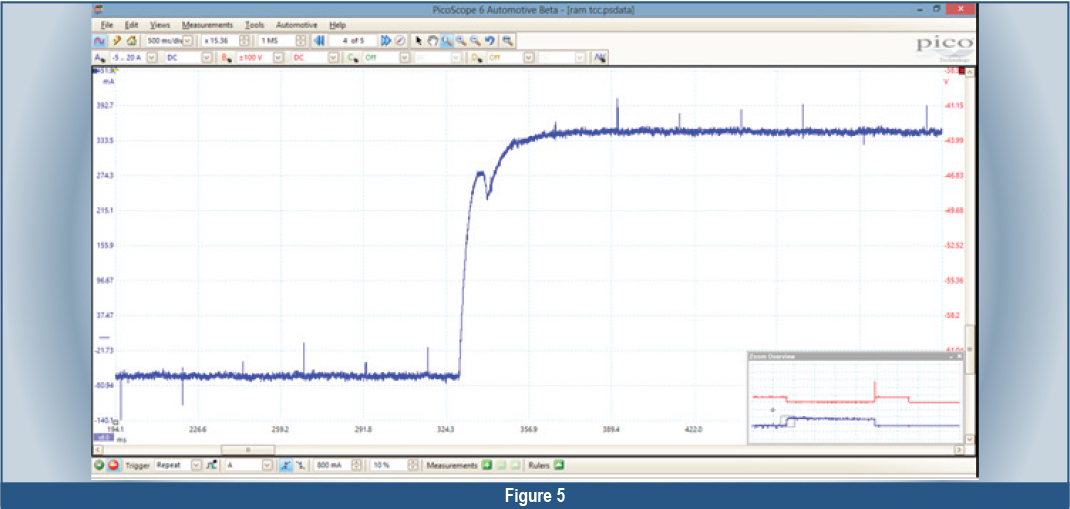Click the green Start capture button
The image size is (1070, 509).
point(99,465)
